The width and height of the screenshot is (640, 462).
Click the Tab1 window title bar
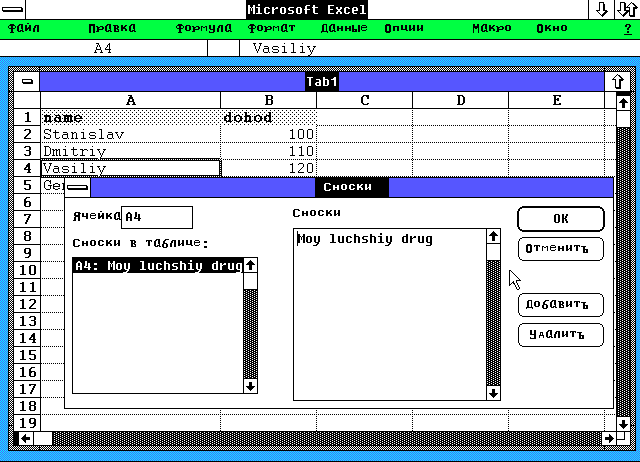click(x=322, y=81)
